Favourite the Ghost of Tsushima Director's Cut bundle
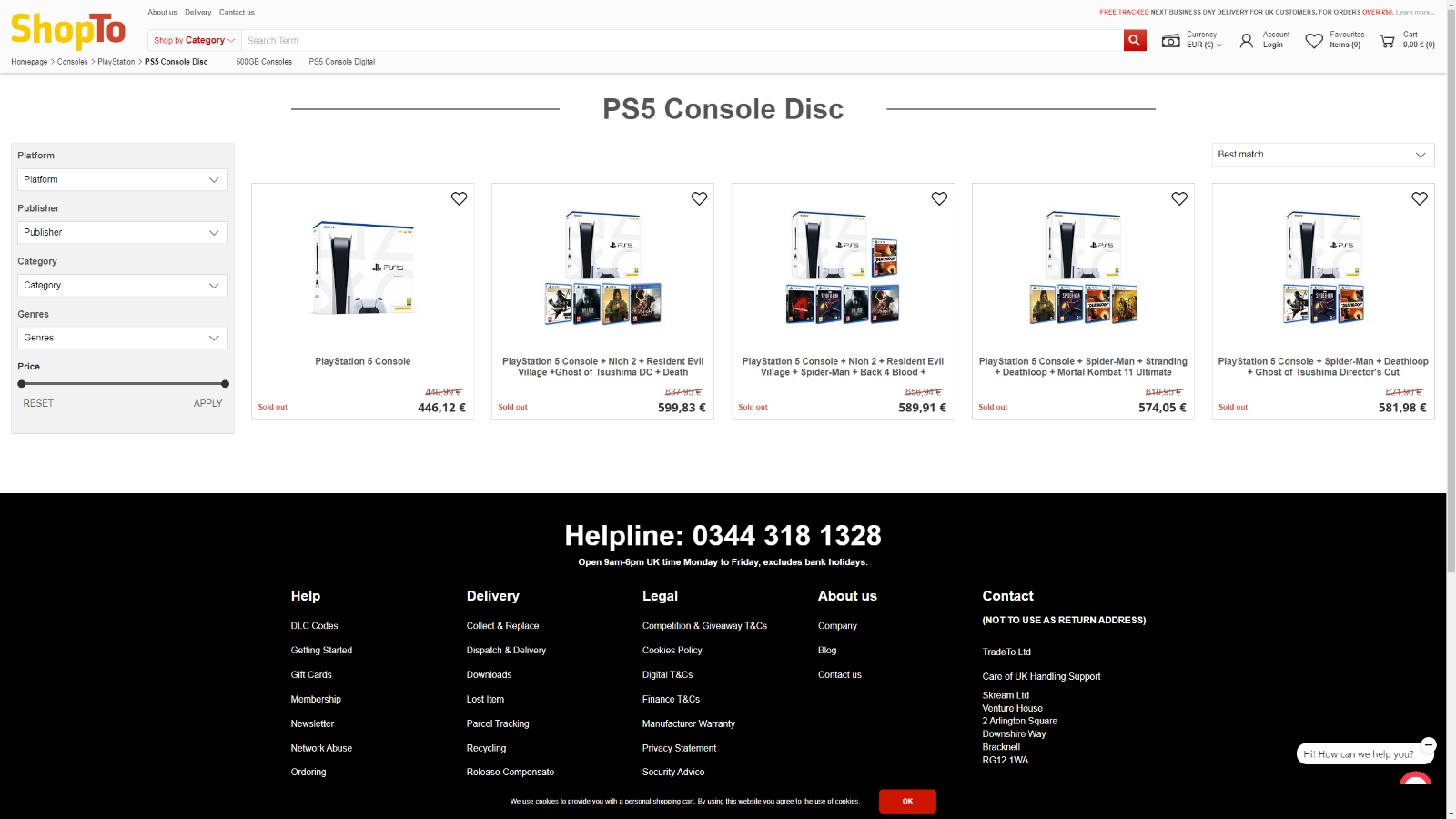 1420,198
